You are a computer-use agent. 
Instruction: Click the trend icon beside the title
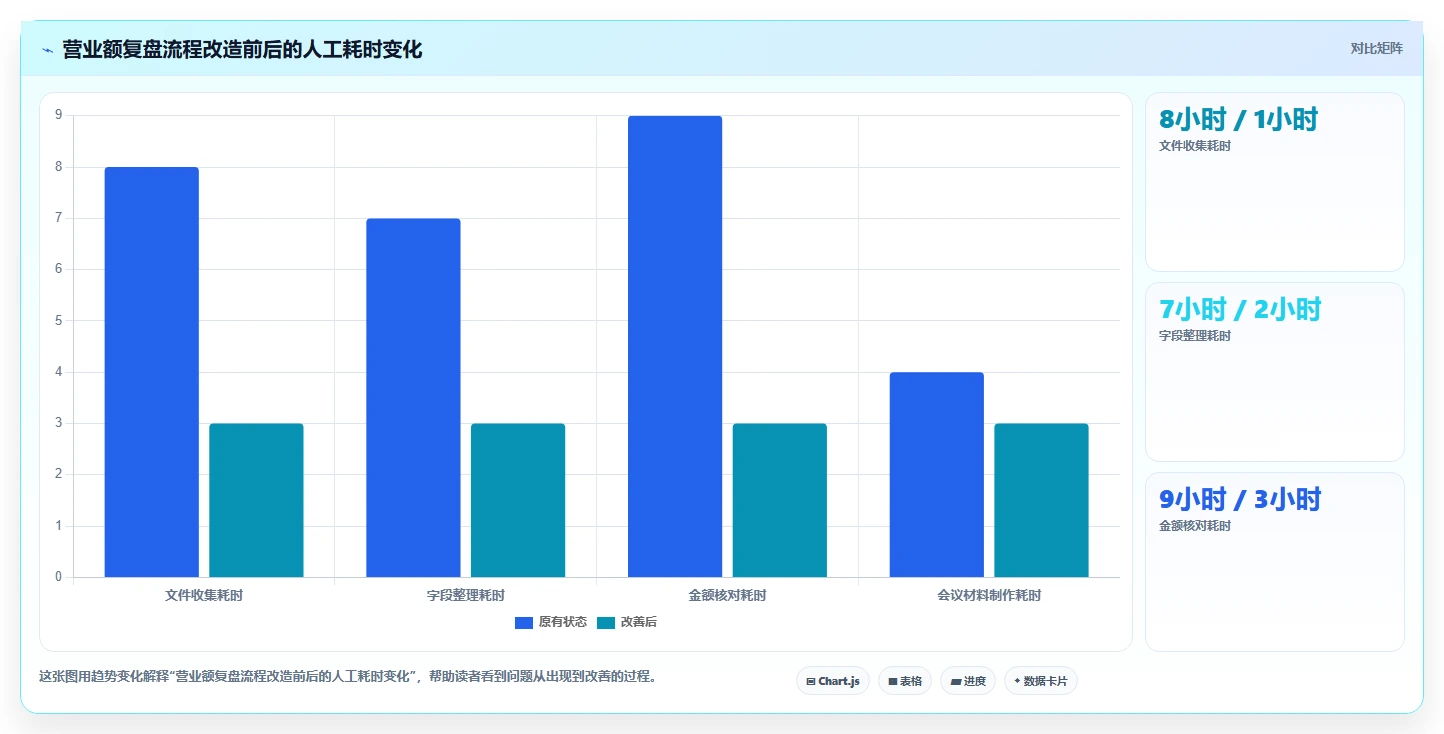pos(47,50)
